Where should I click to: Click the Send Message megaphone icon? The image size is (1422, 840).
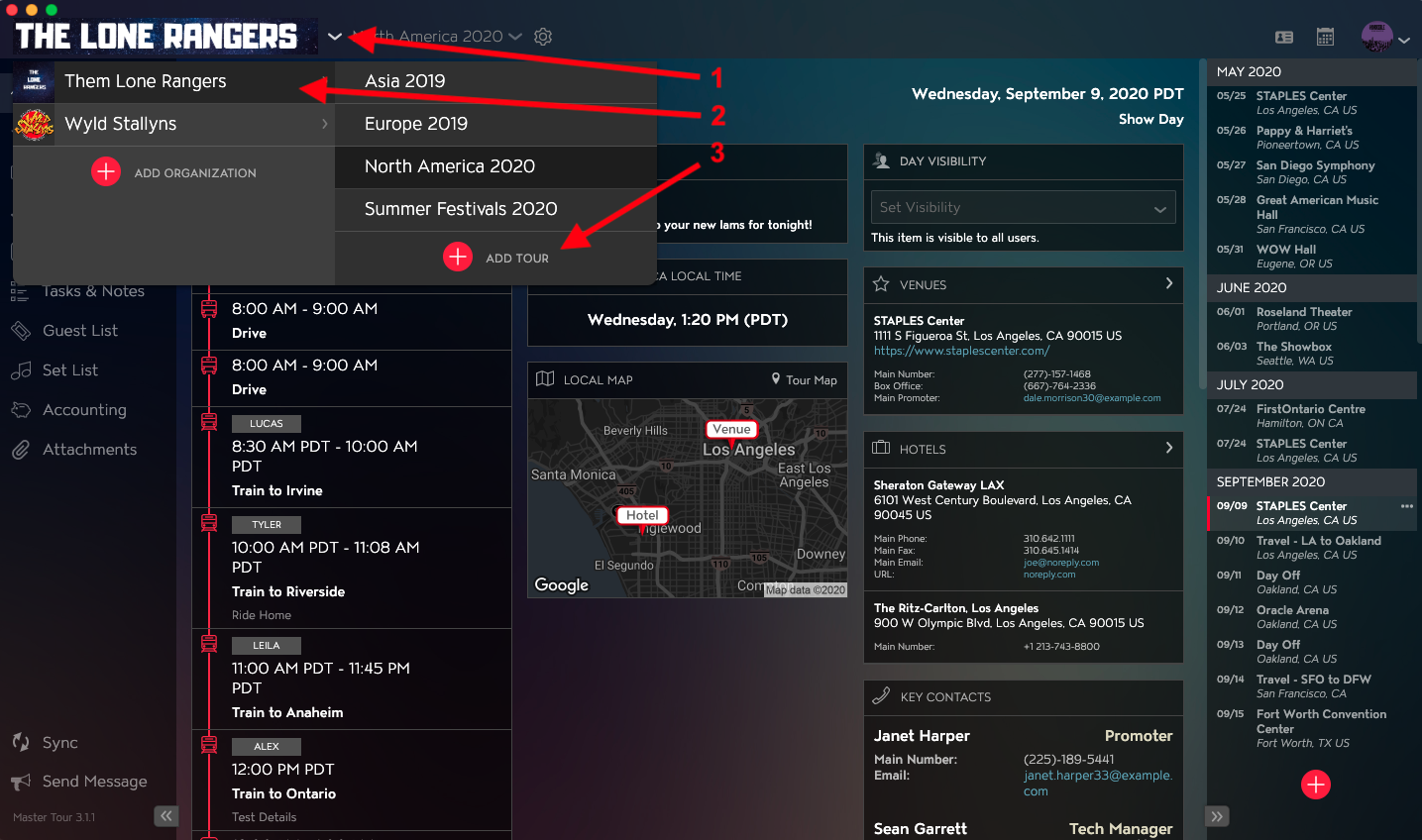pos(21,782)
